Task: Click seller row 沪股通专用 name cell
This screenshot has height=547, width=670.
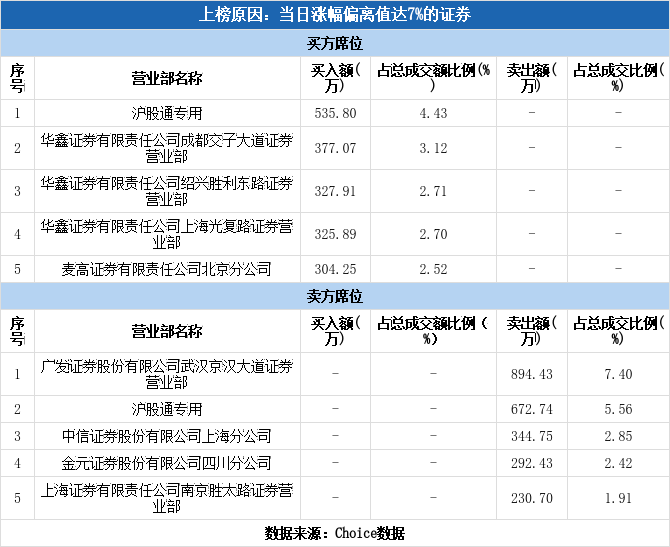Action: click(167, 409)
